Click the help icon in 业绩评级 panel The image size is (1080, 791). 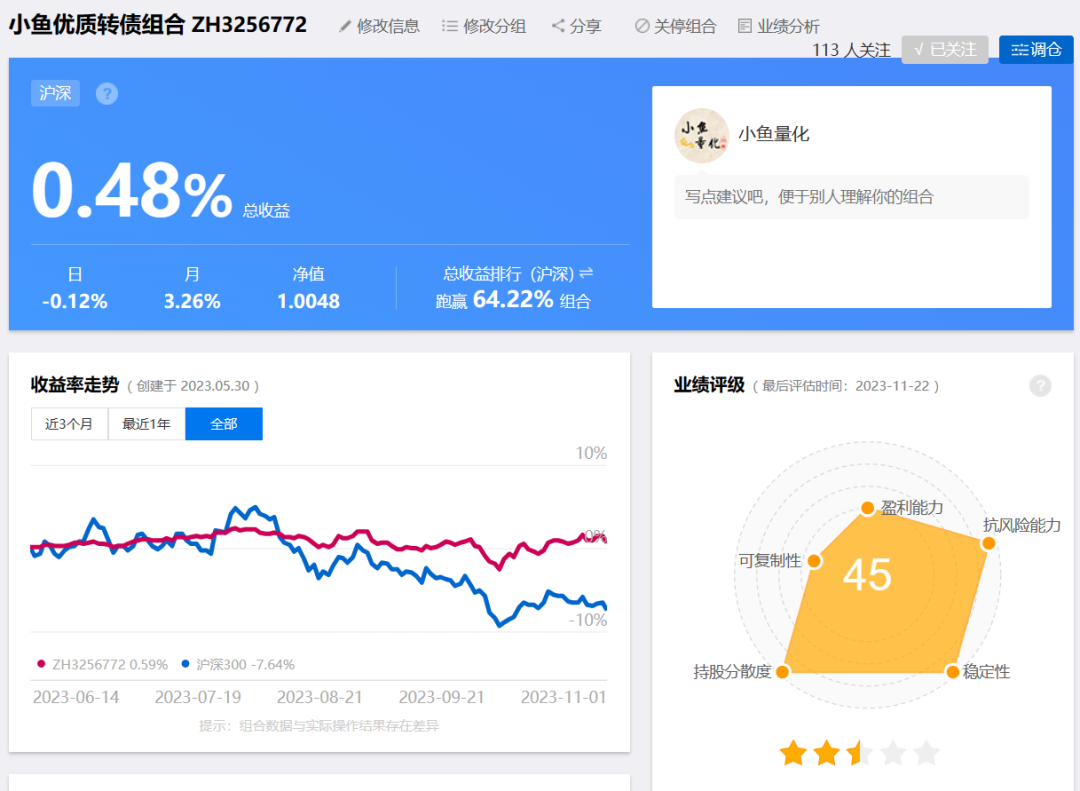[x=1040, y=386]
